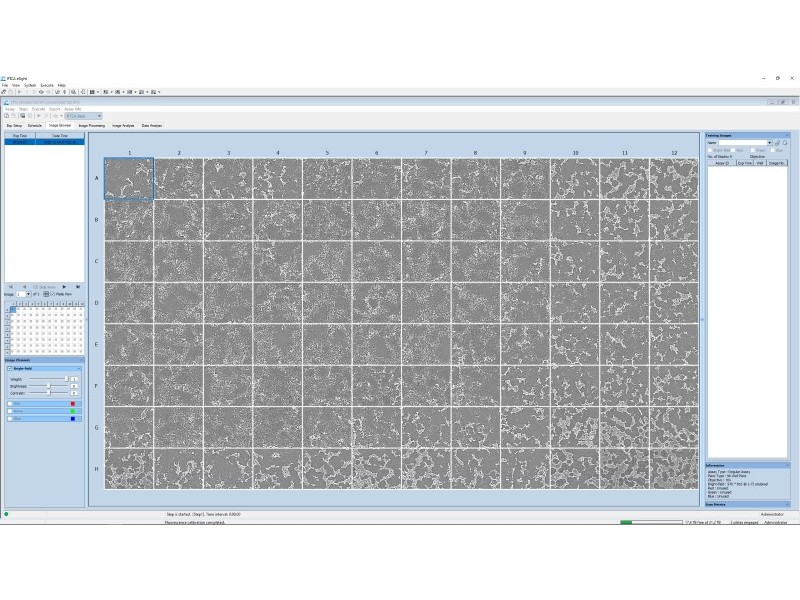The image size is (800, 600).
Task: Click the play icon in inner toolbar
Action: click(39, 116)
